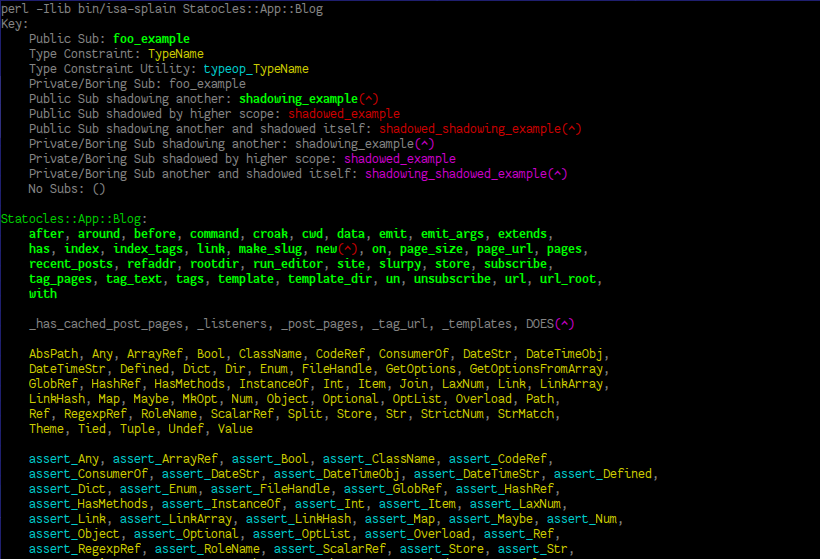Select the 'recent_posts' sub name
Screen dimensions: 820x559
tap(71, 264)
